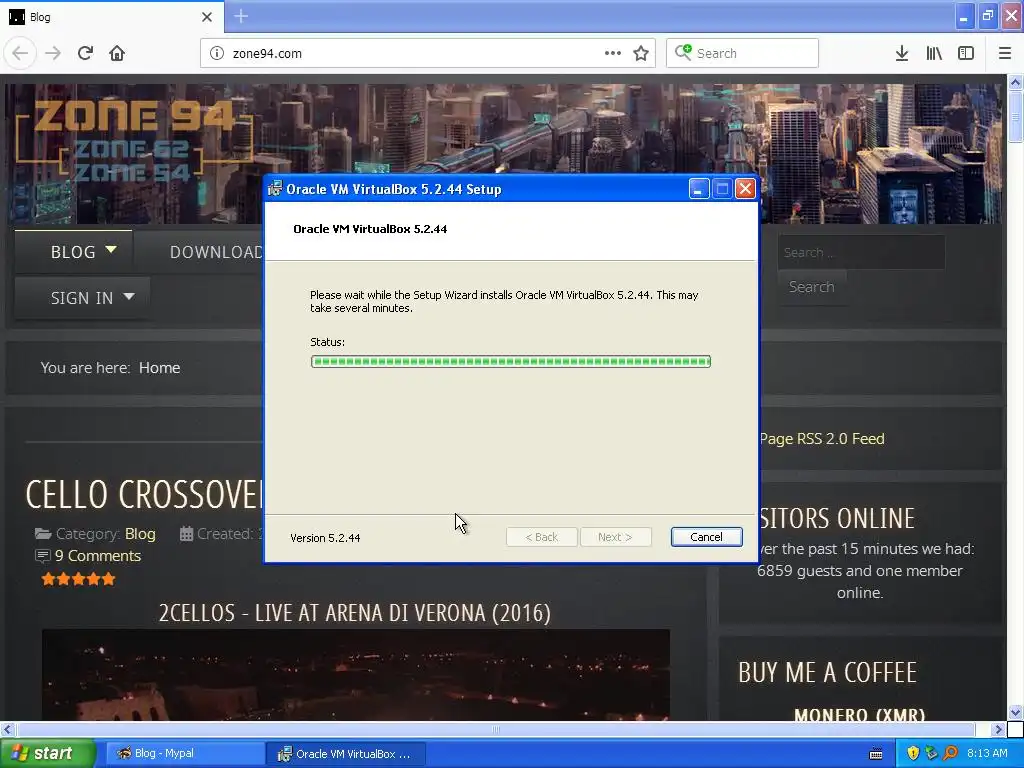Click the BUY ME A COFFEE heading
This screenshot has height=768, width=1024.
click(827, 673)
